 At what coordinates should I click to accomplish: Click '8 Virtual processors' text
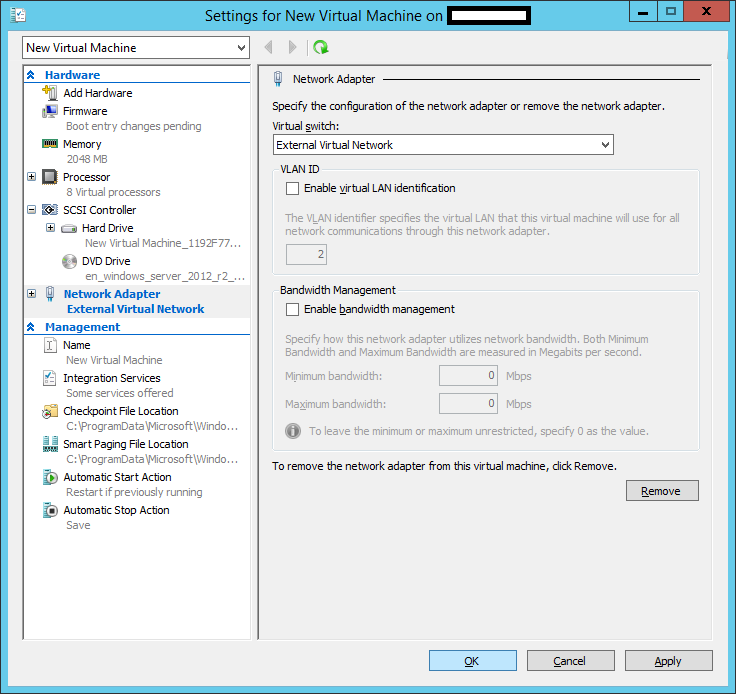(113, 192)
